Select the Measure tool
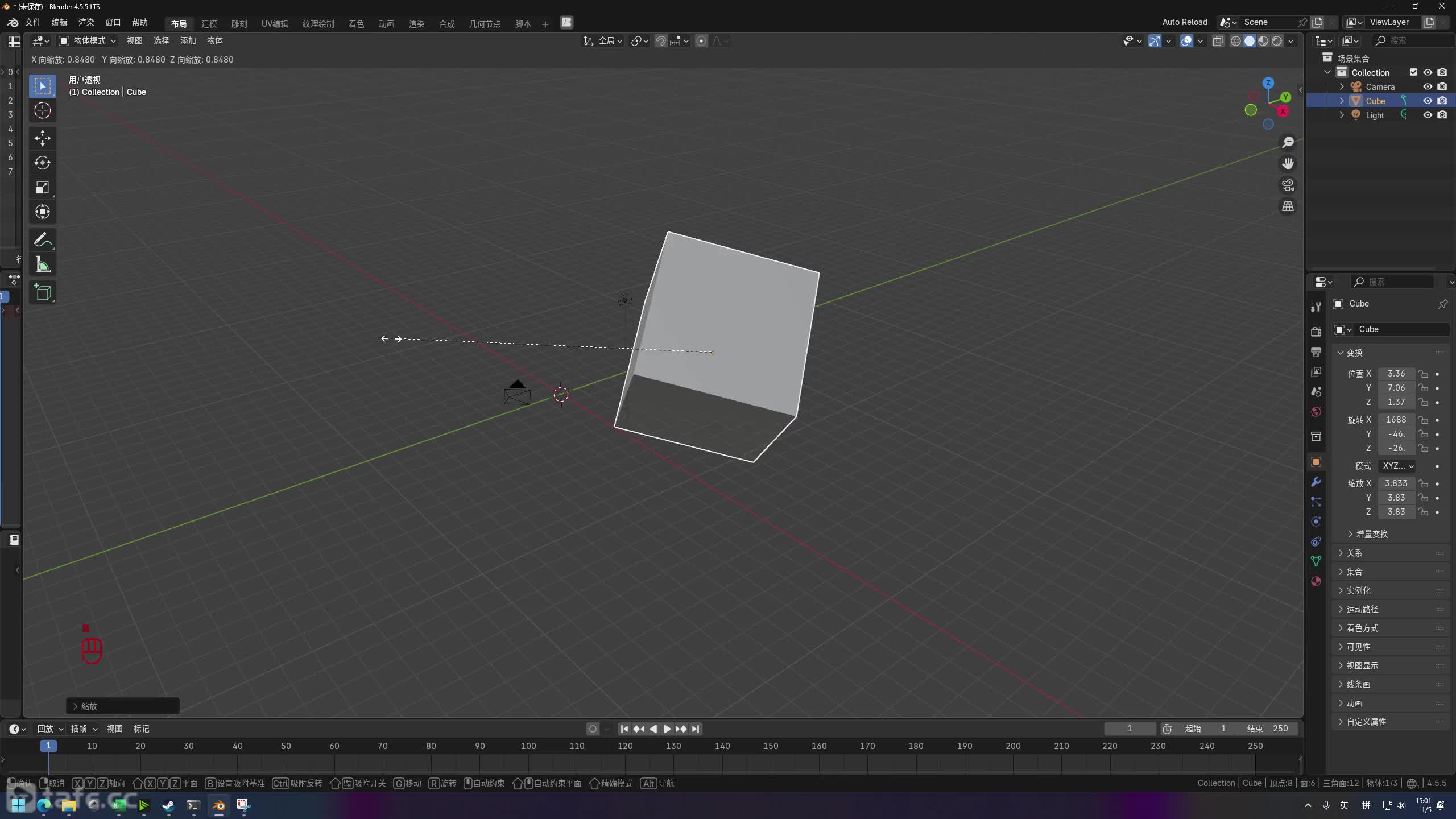1456x819 pixels. [43, 265]
